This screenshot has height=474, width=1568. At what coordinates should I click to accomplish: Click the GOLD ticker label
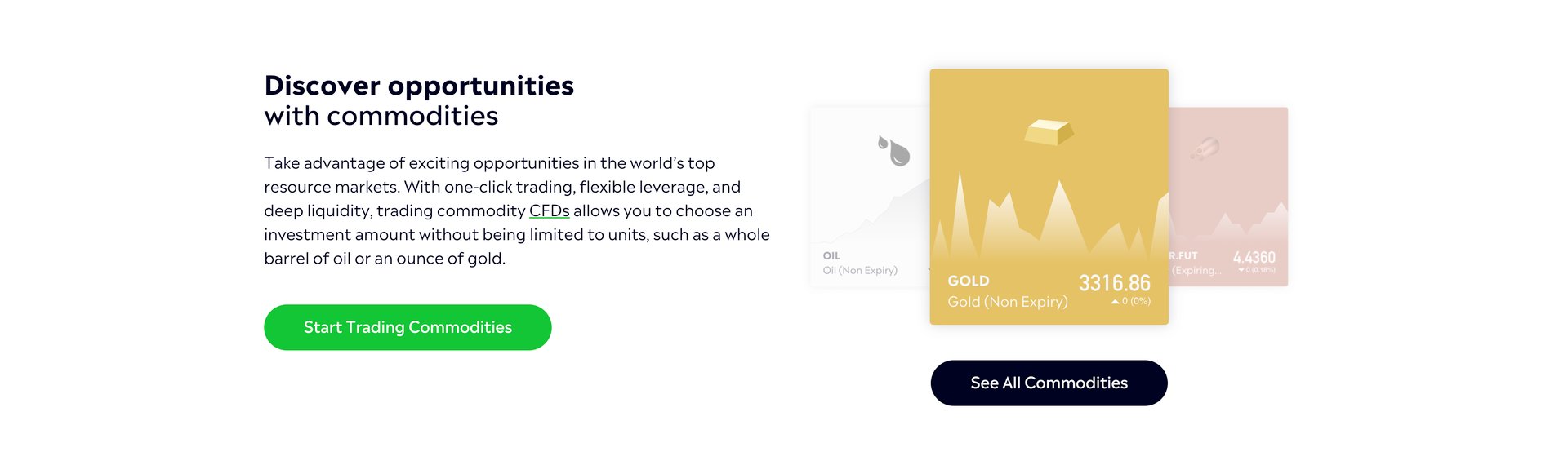(x=969, y=281)
